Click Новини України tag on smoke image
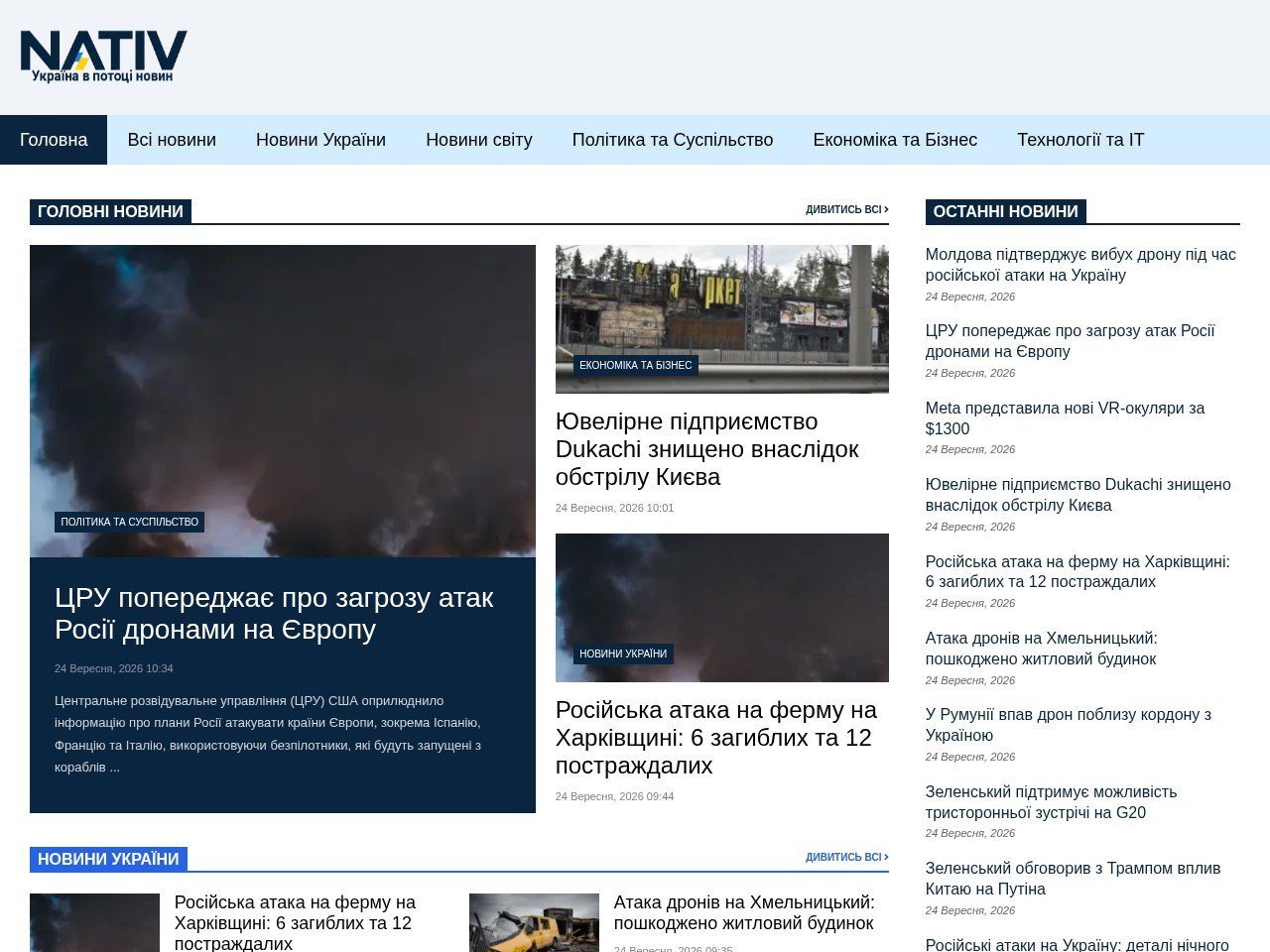The width and height of the screenshot is (1270, 952). pos(623,654)
